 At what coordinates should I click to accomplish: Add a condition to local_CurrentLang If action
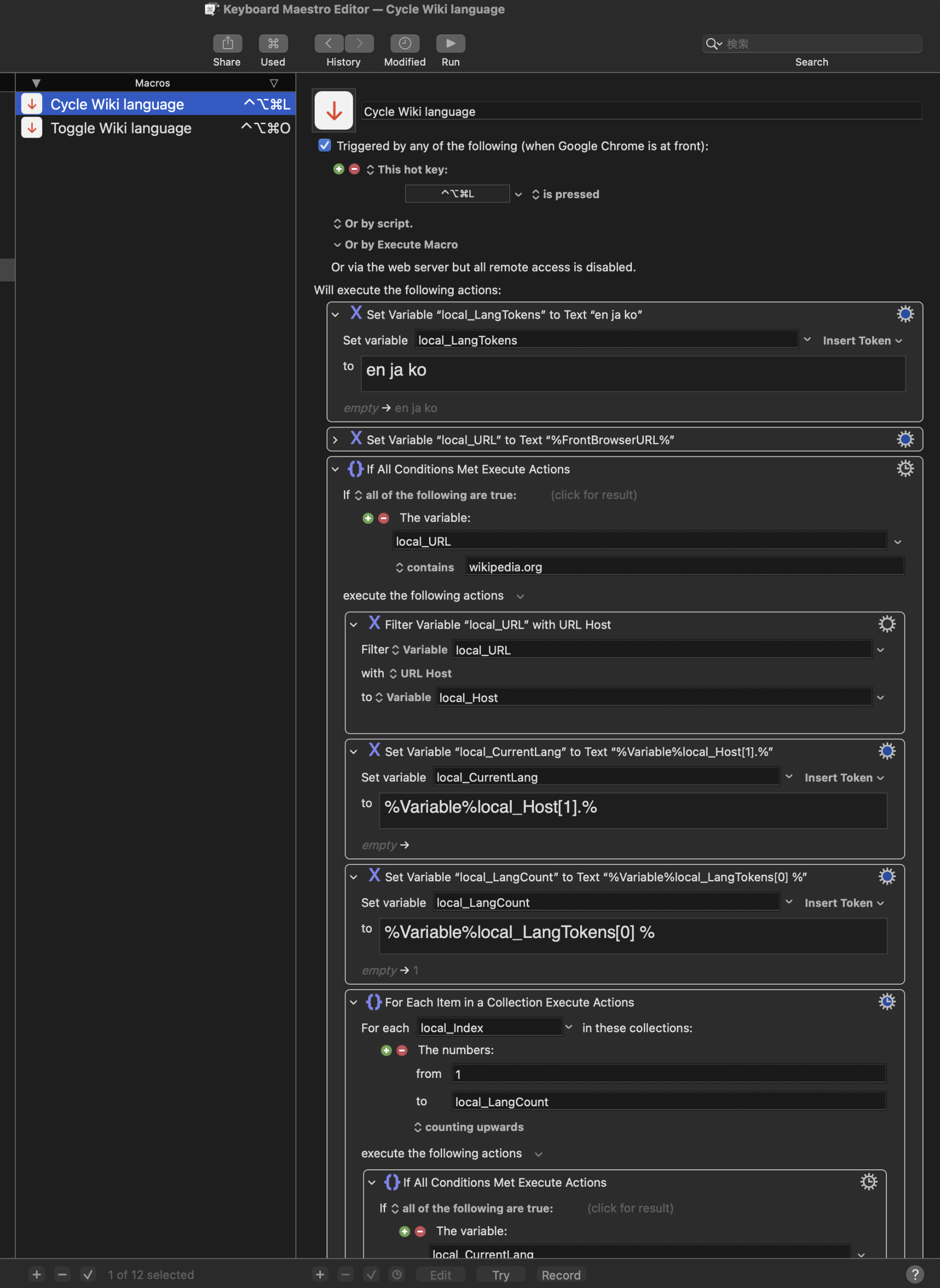click(x=404, y=1232)
